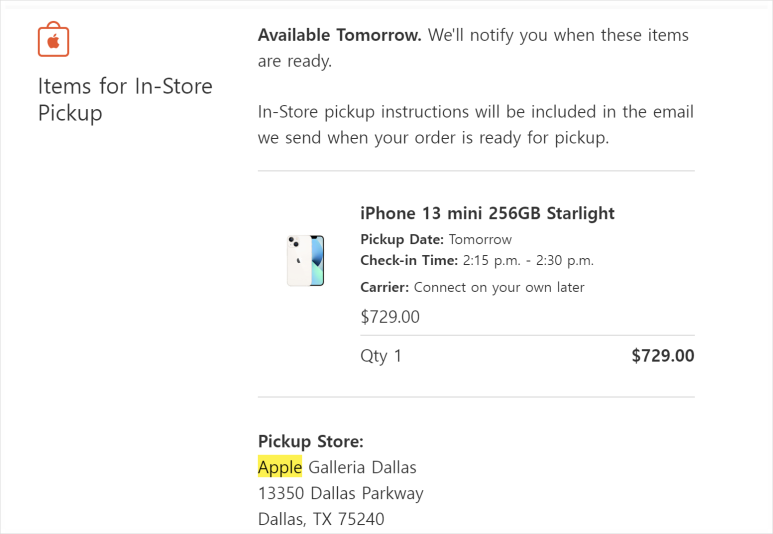This screenshot has width=773, height=534.
Task: Click the Items for In-Store Pickup heading
Action: point(125,99)
